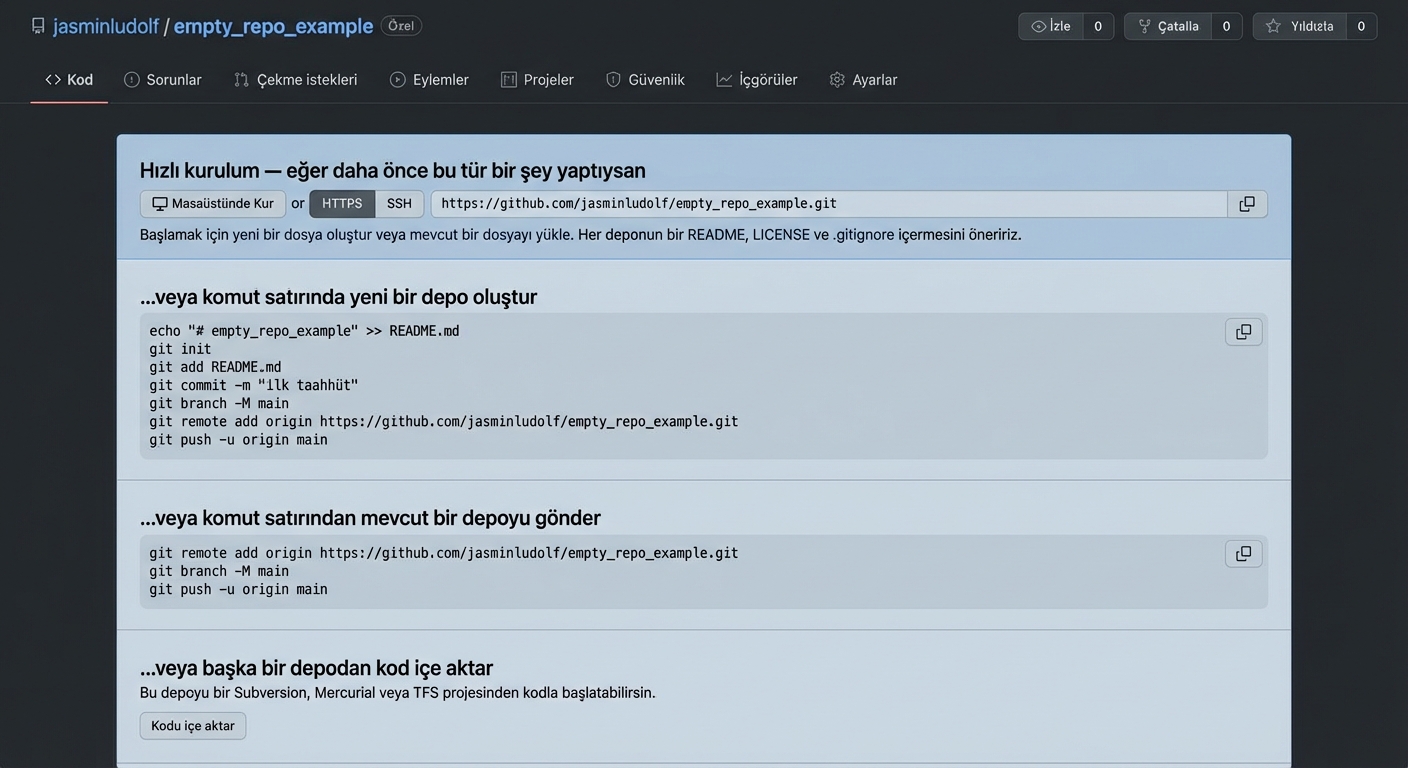Click the repository book icon beside jasminludolf
Screen dimensions: 1408x768
38,26
